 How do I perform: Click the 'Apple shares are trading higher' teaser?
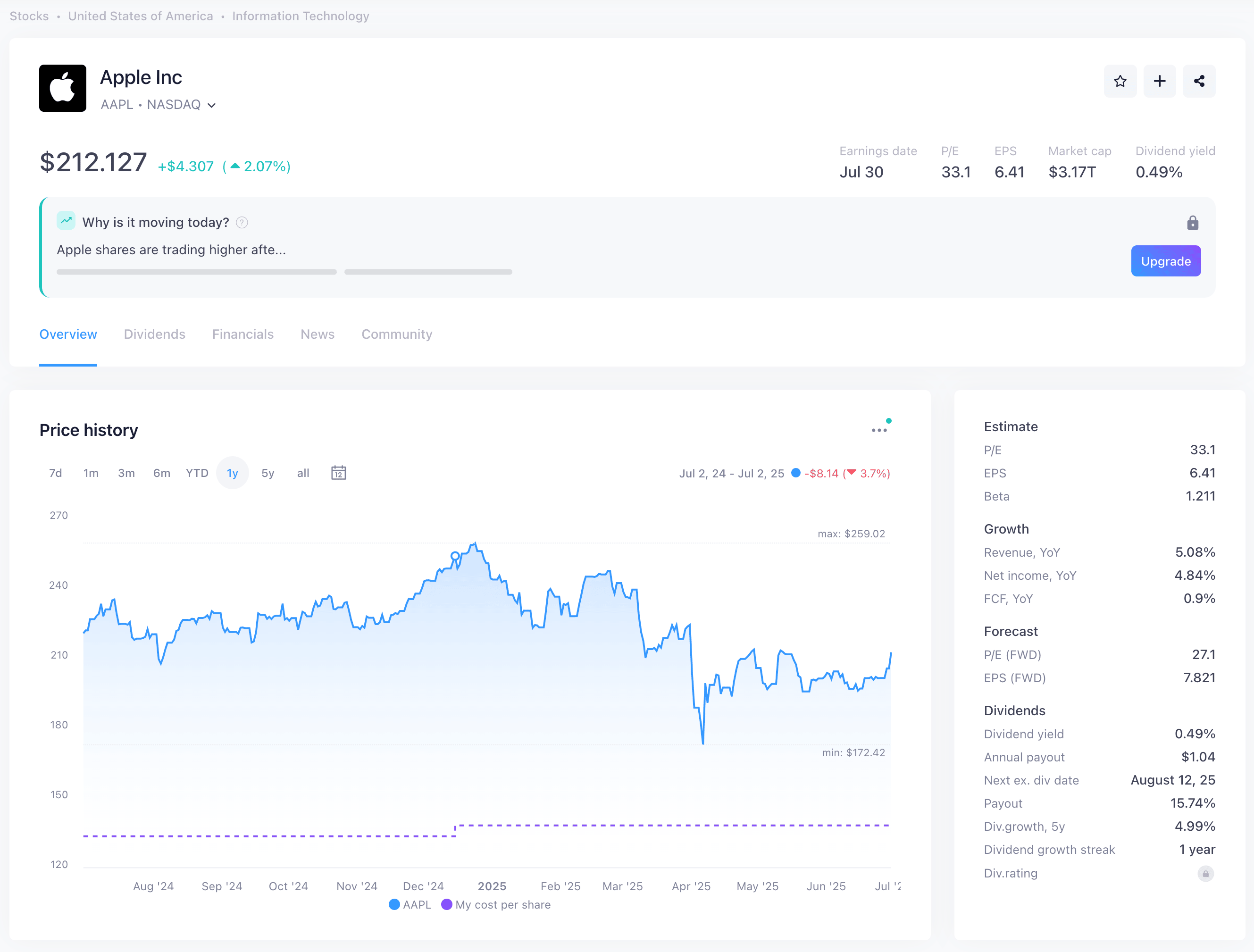[x=171, y=250]
